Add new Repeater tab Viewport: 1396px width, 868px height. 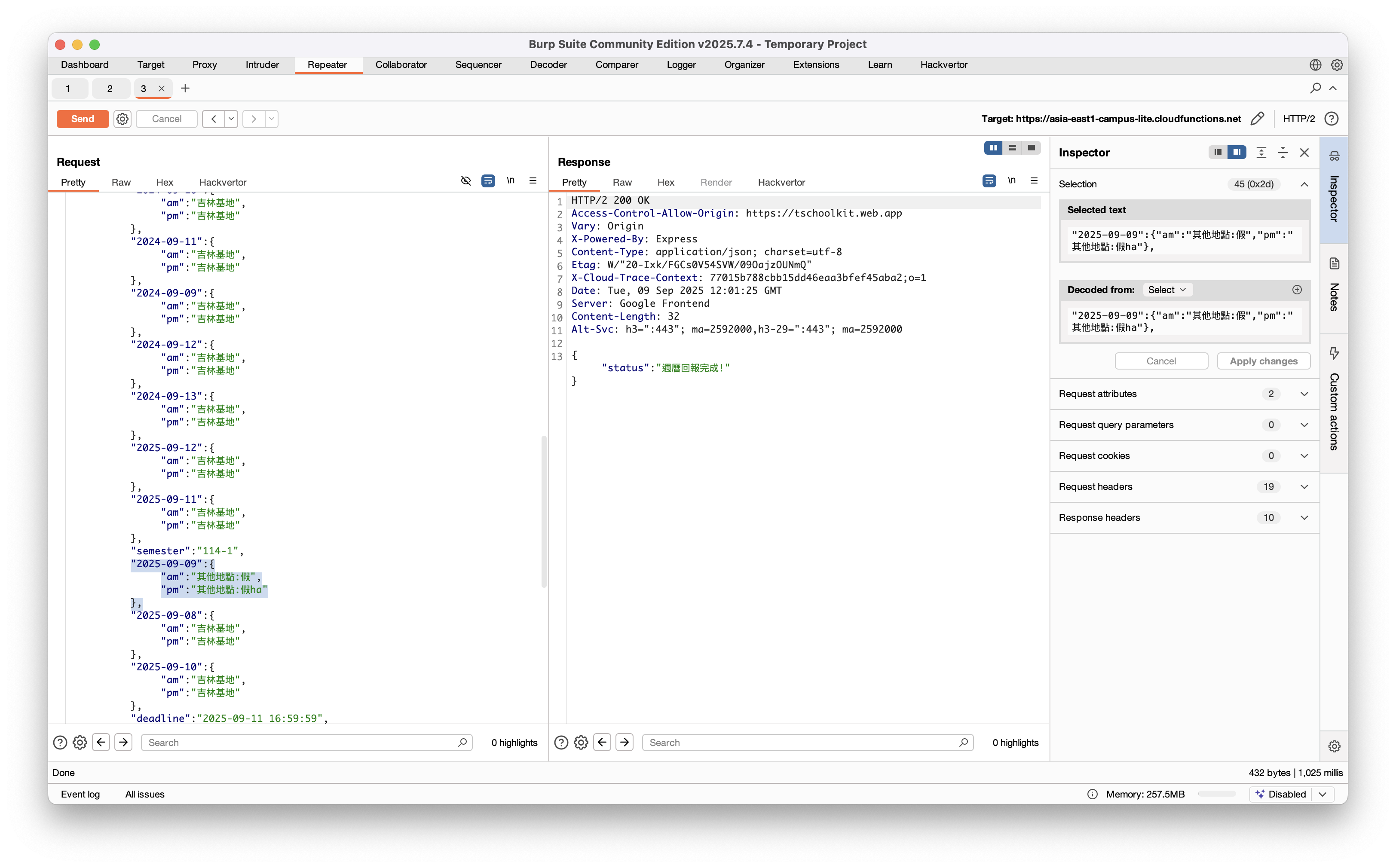185,88
